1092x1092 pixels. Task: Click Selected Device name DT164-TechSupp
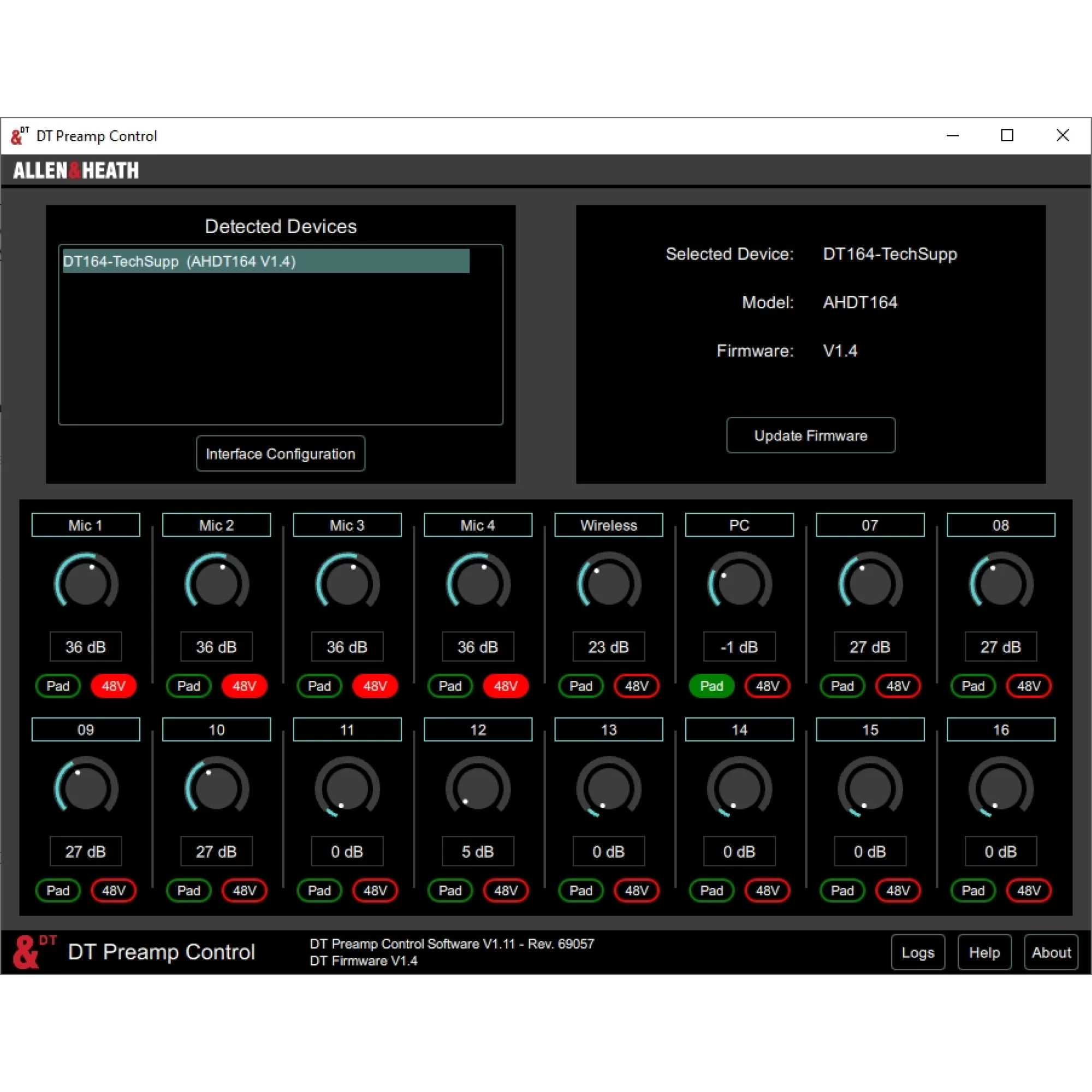(889, 254)
